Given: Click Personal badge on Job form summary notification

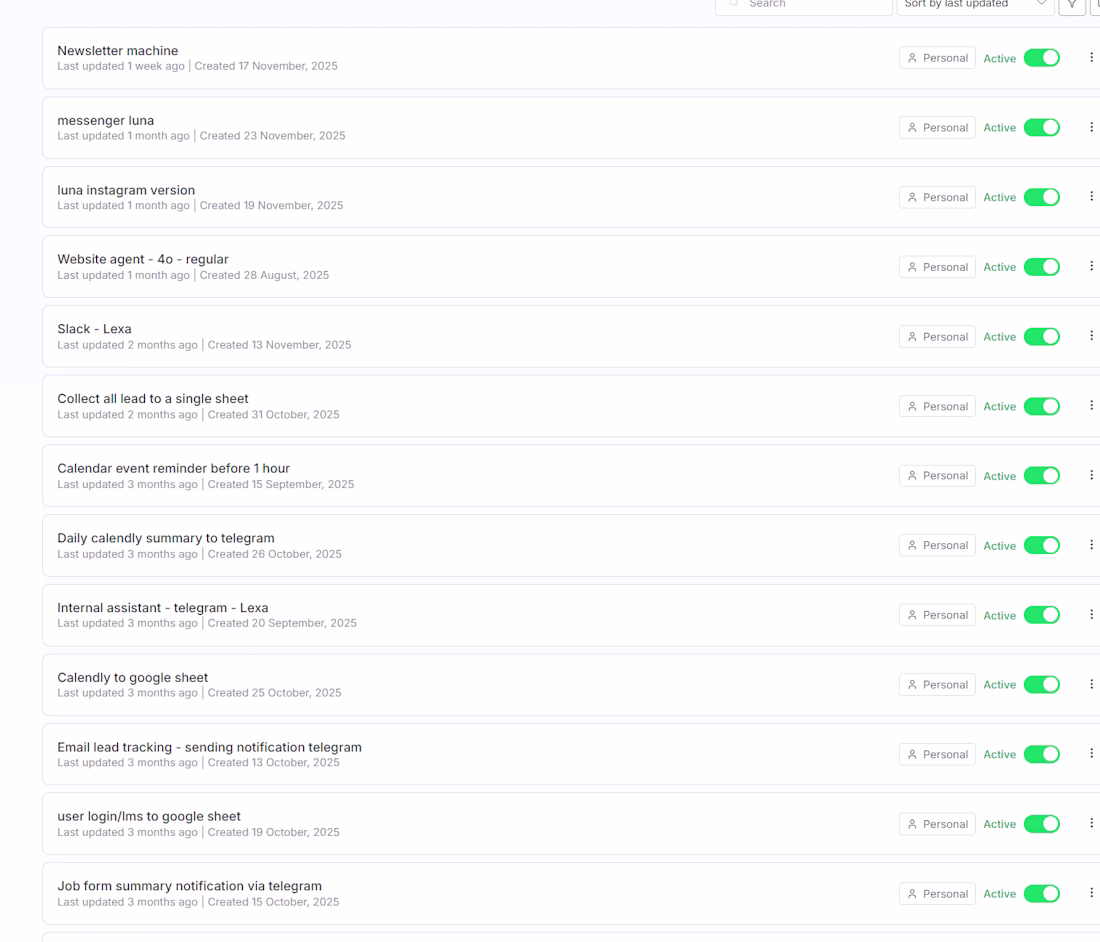Looking at the screenshot, I should click(937, 894).
